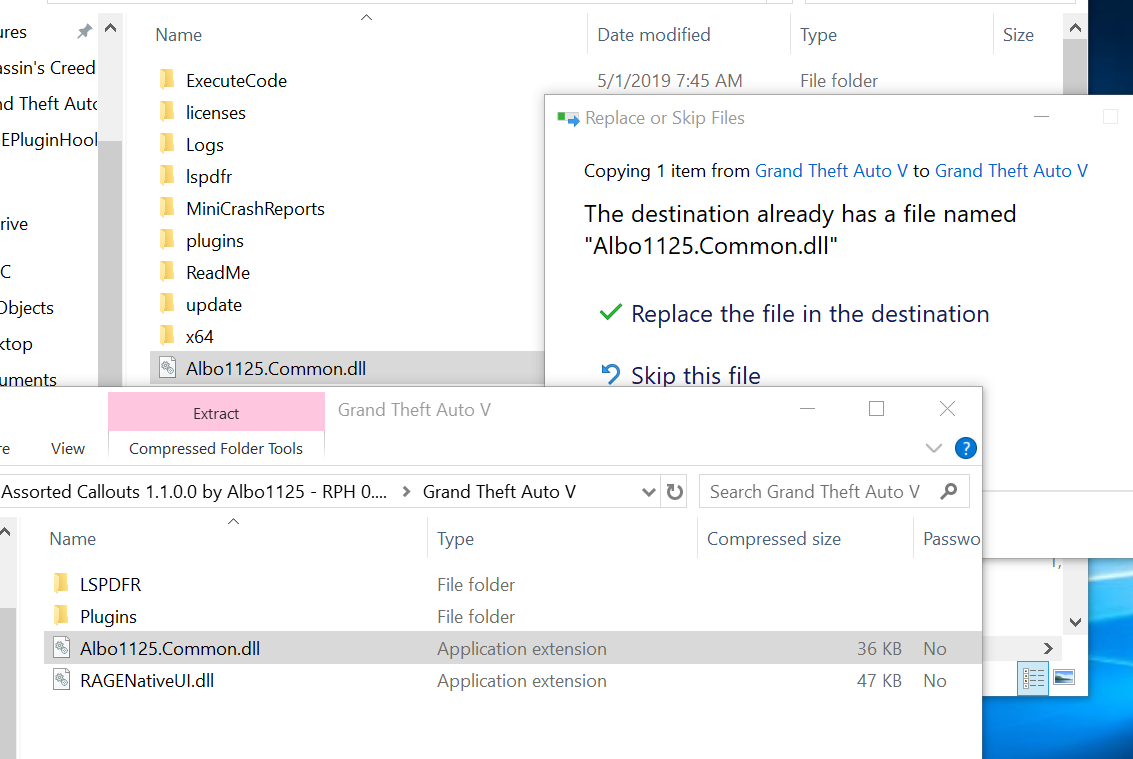1133x759 pixels.
Task: Click the Albo1125.Common.dll icon in zip window
Action: [61, 648]
